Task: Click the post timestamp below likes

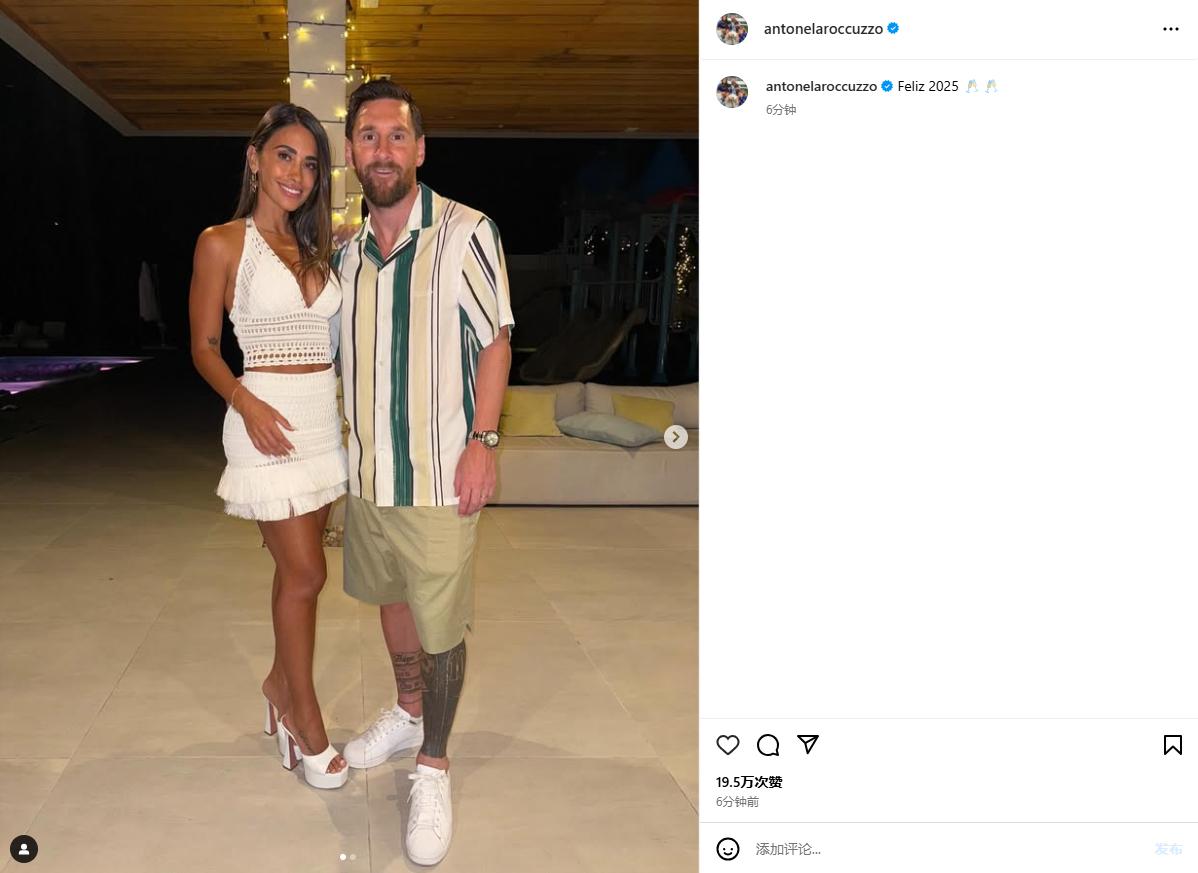Action: (x=737, y=801)
